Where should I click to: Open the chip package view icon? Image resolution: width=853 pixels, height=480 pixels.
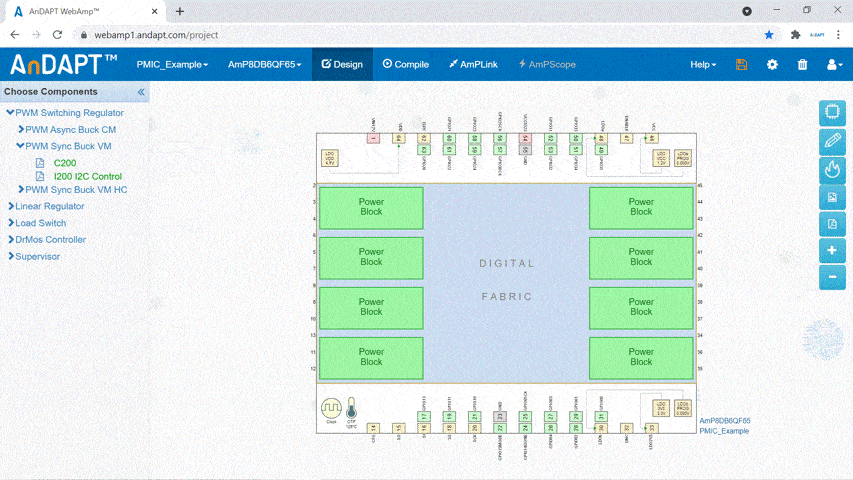(x=832, y=113)
